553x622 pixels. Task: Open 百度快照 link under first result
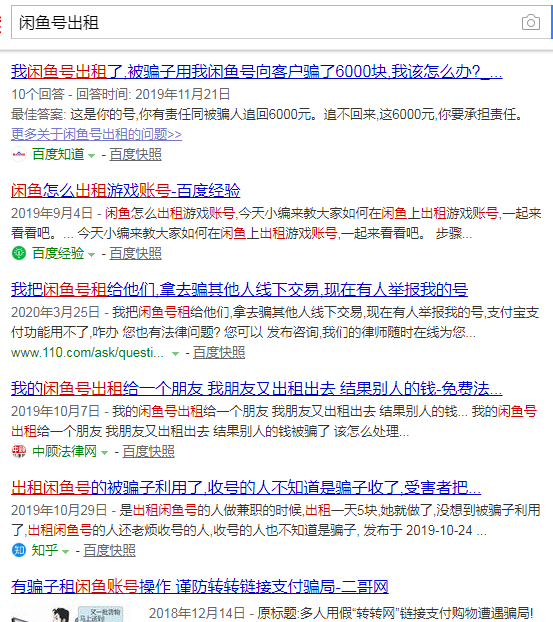(135, 154)
